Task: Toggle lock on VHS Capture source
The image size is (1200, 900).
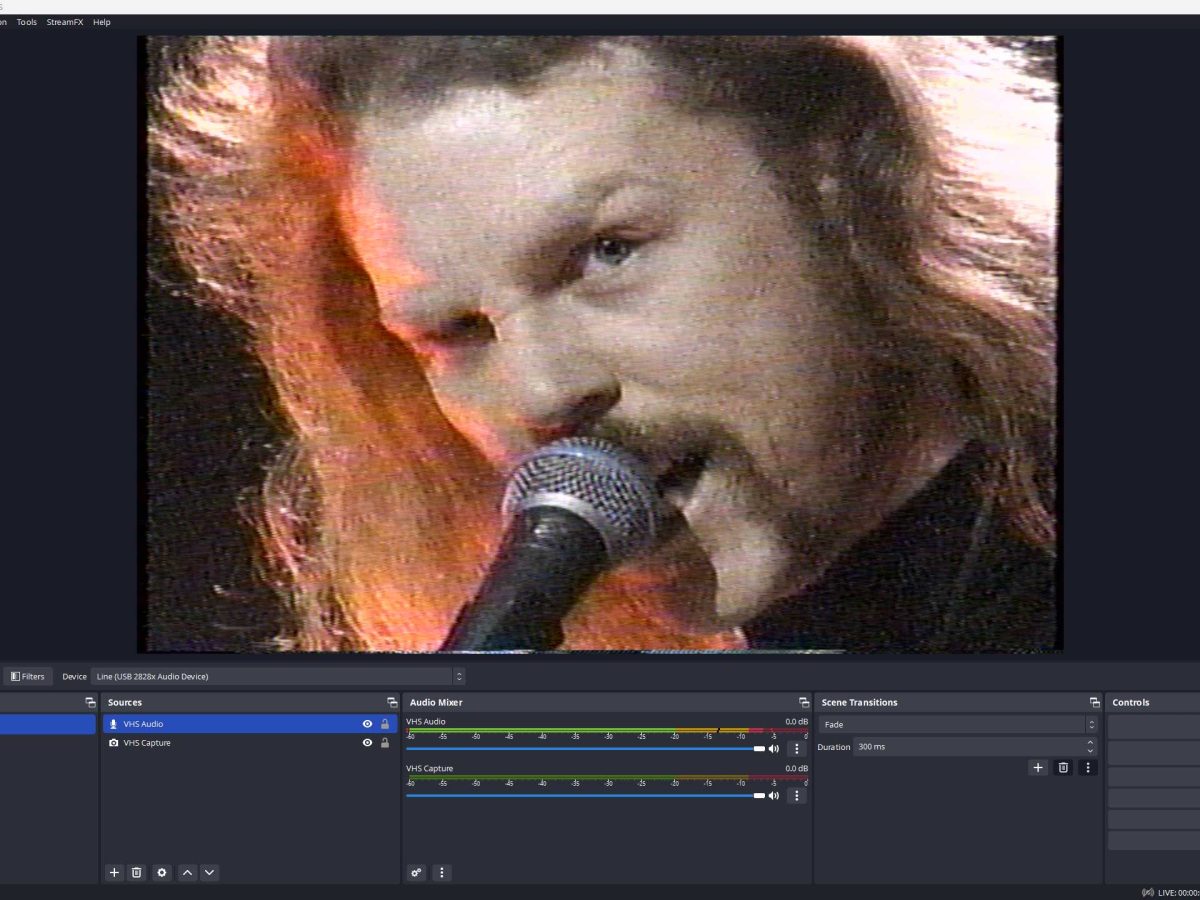Action: coord(385,743)
